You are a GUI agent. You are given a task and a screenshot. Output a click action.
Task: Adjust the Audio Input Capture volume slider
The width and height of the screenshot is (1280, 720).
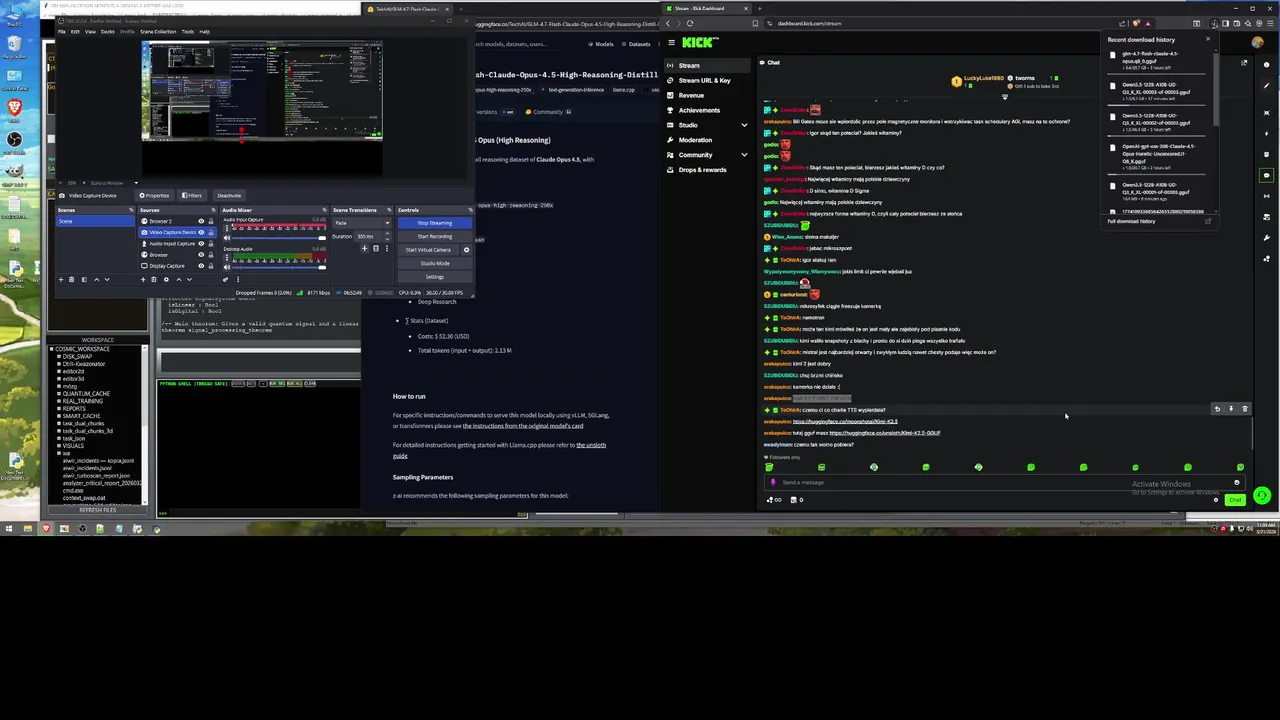(x=279, y=238)
